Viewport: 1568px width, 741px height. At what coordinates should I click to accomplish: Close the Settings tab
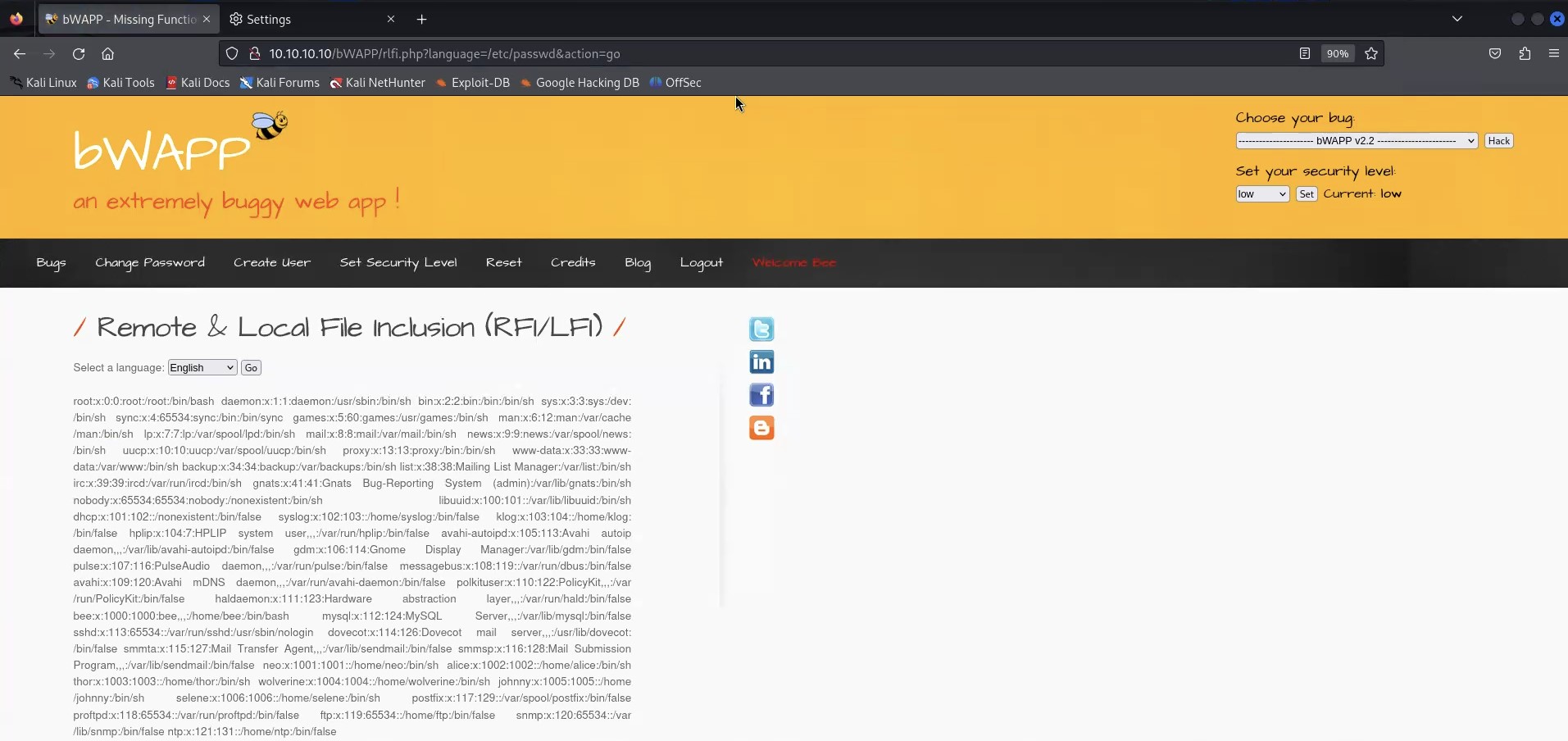pos(391,19)
